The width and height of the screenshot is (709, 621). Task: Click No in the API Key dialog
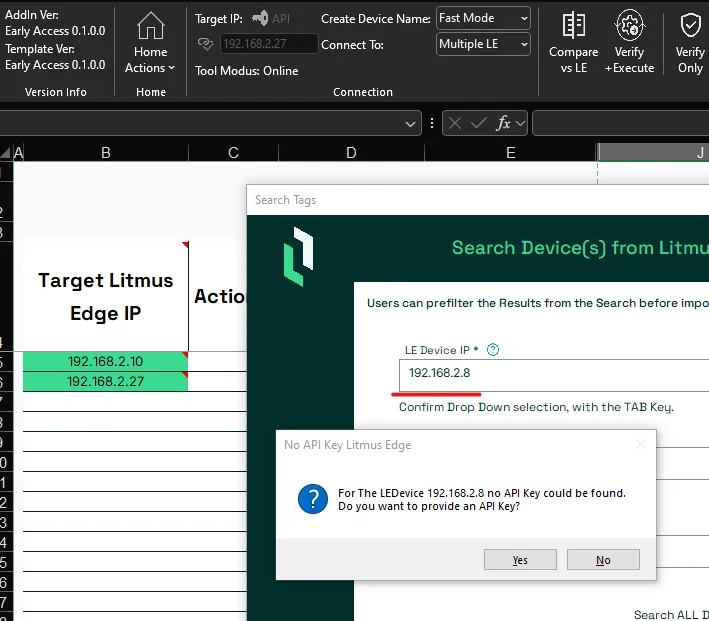pyautogui.click(x=603, y=560)
